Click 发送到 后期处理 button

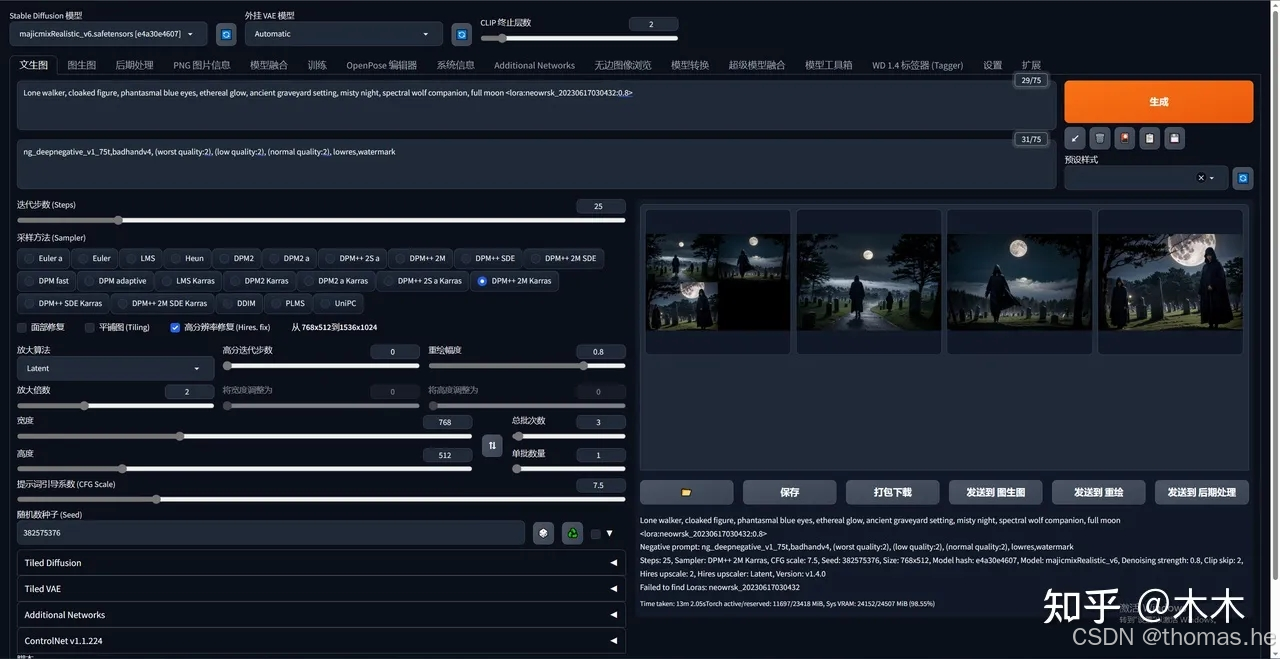tap(1201, 492)
